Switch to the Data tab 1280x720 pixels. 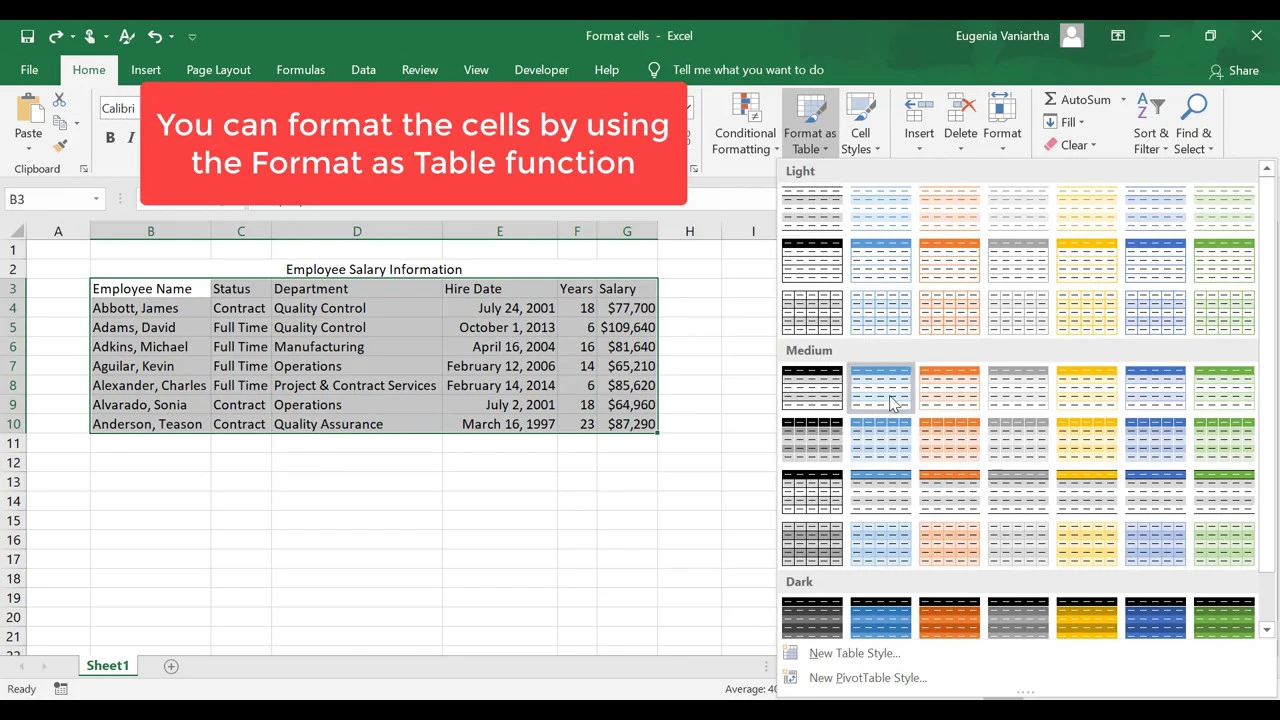363,70
